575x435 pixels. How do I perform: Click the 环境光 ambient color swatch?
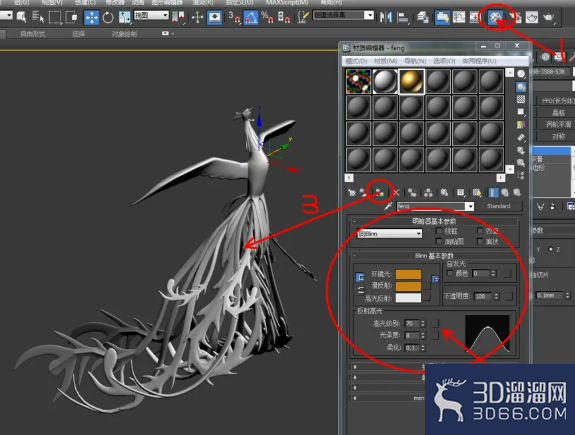click(408, 274)
